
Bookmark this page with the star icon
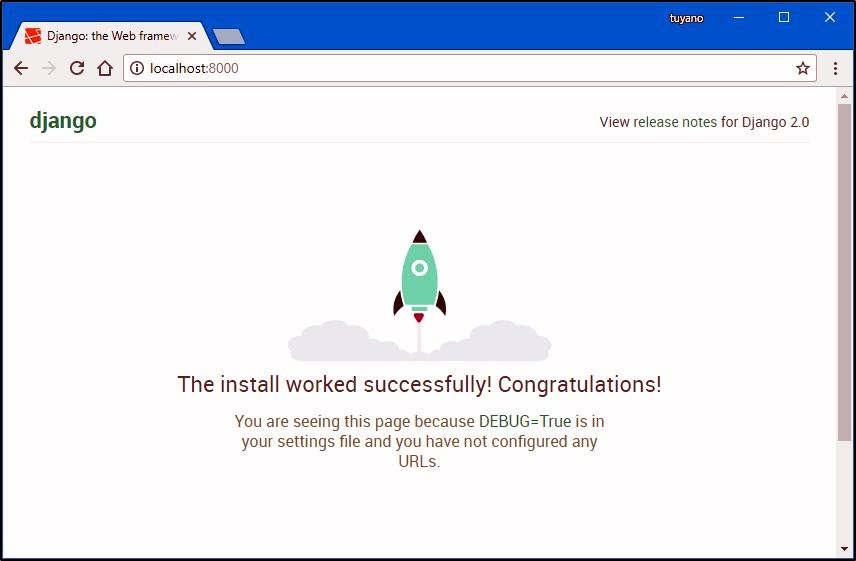pyautogui.click(x=802, y=68)
